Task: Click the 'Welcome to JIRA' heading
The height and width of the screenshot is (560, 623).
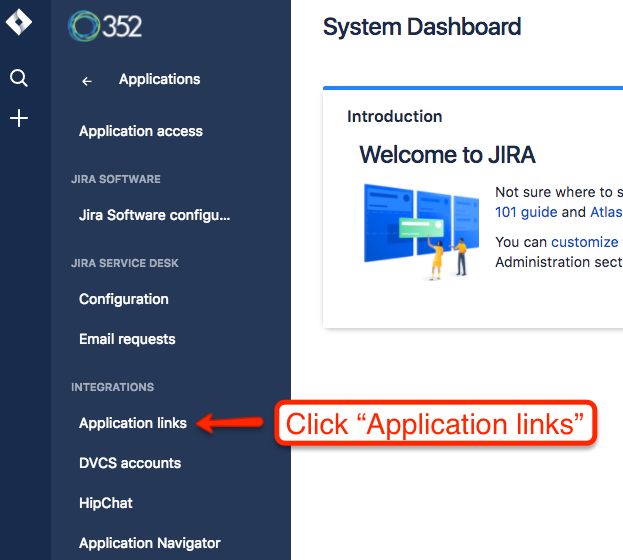Action: click(447, 155)
